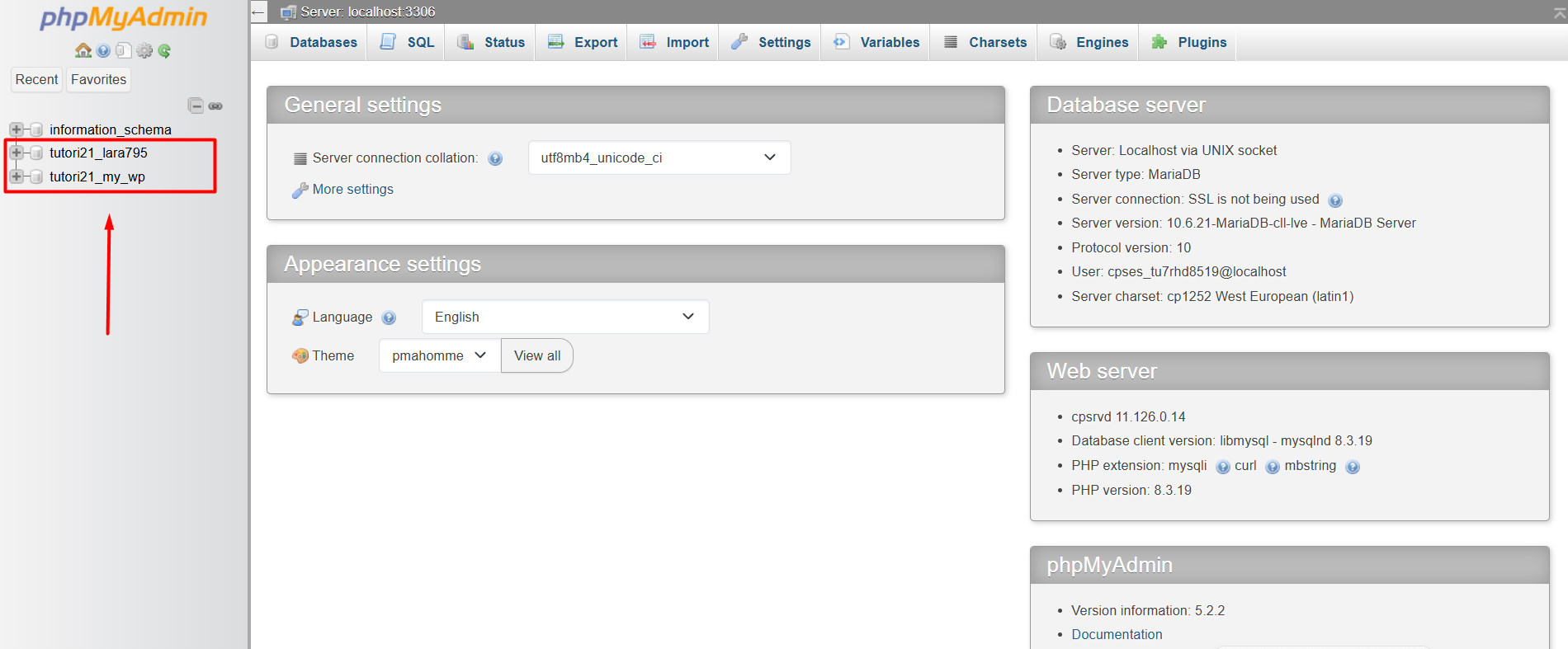This screenshot has width=1568, height=649.
Task: Open help icon next to curl extension
Action: point(1273,467)
